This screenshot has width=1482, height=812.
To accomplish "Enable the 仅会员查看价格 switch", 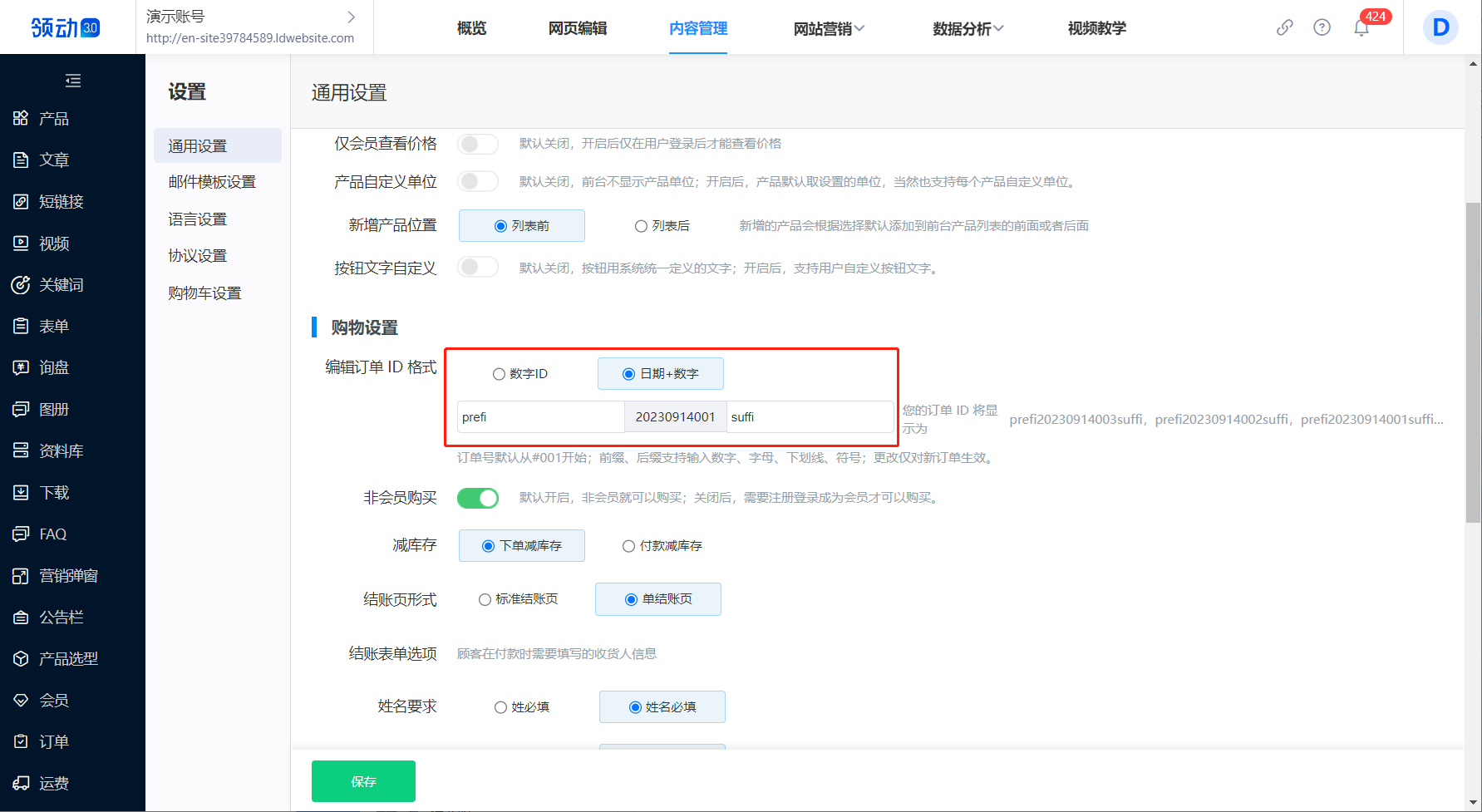I will click(478, 144).
